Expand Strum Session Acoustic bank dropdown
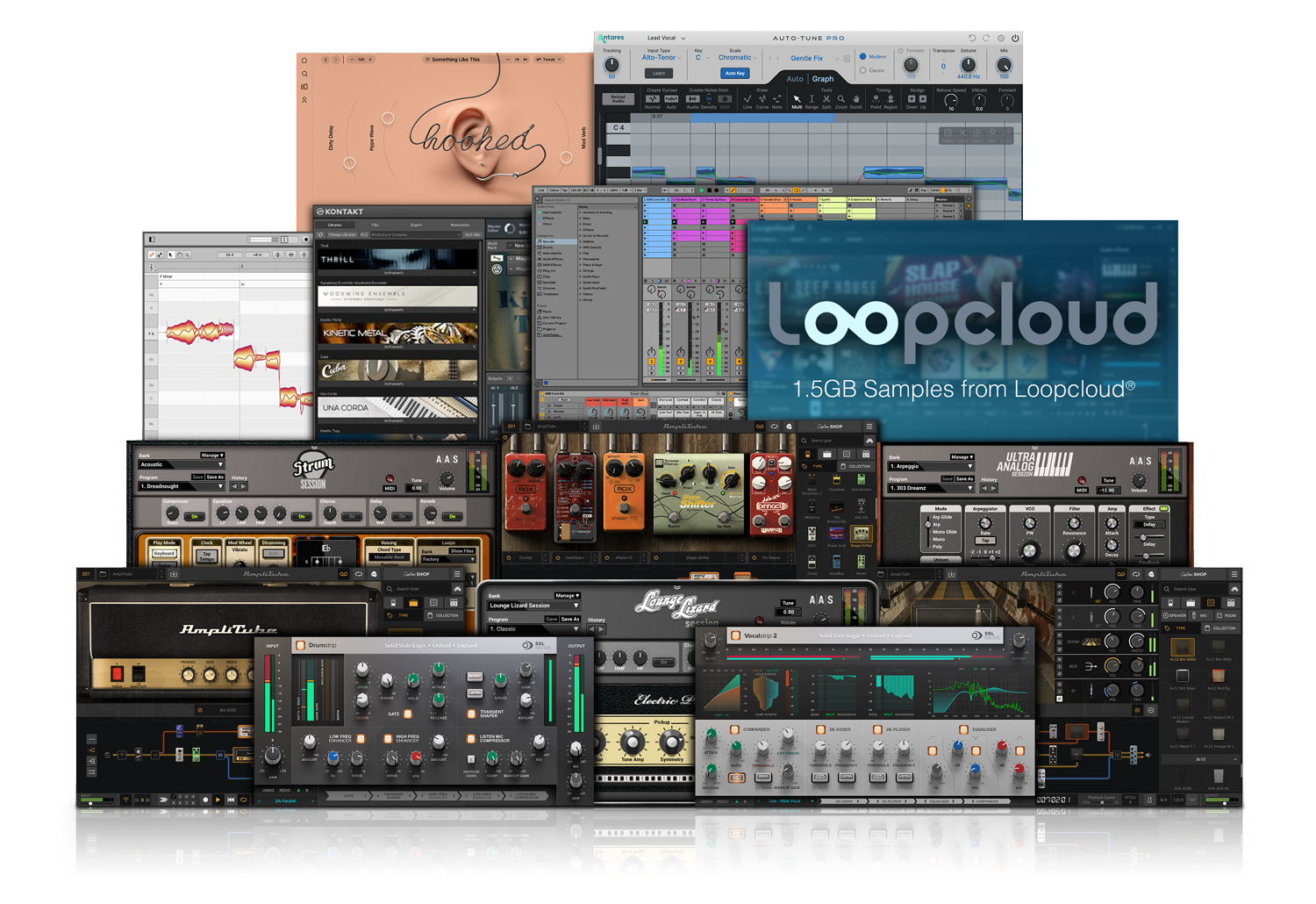 181,464
